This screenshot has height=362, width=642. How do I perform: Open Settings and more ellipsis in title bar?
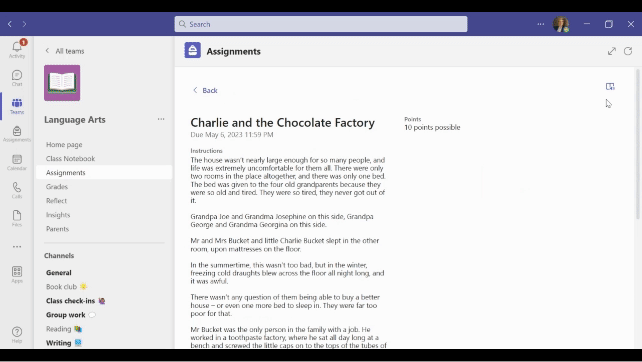point(541,24)
